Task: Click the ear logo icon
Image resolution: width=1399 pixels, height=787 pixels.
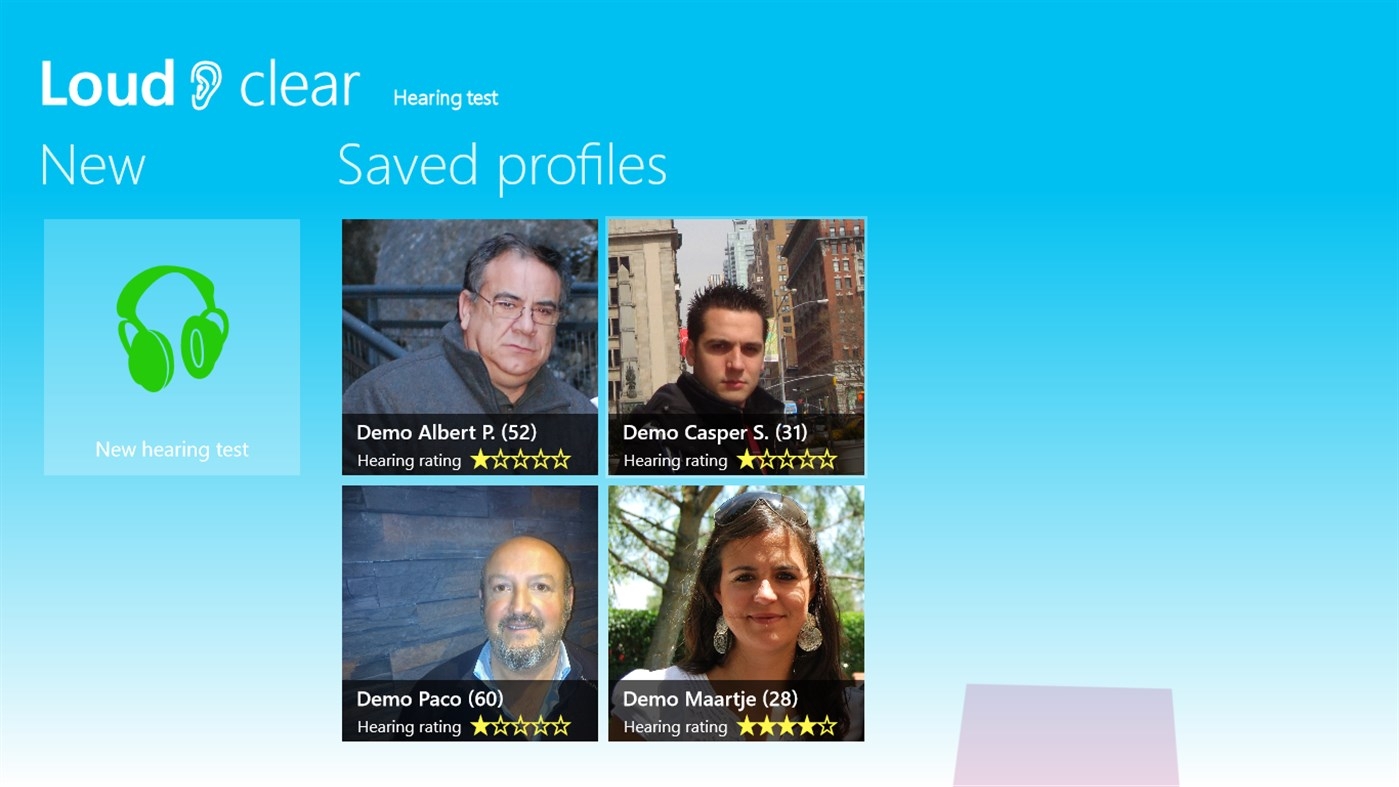Action: tap(206, 85)
